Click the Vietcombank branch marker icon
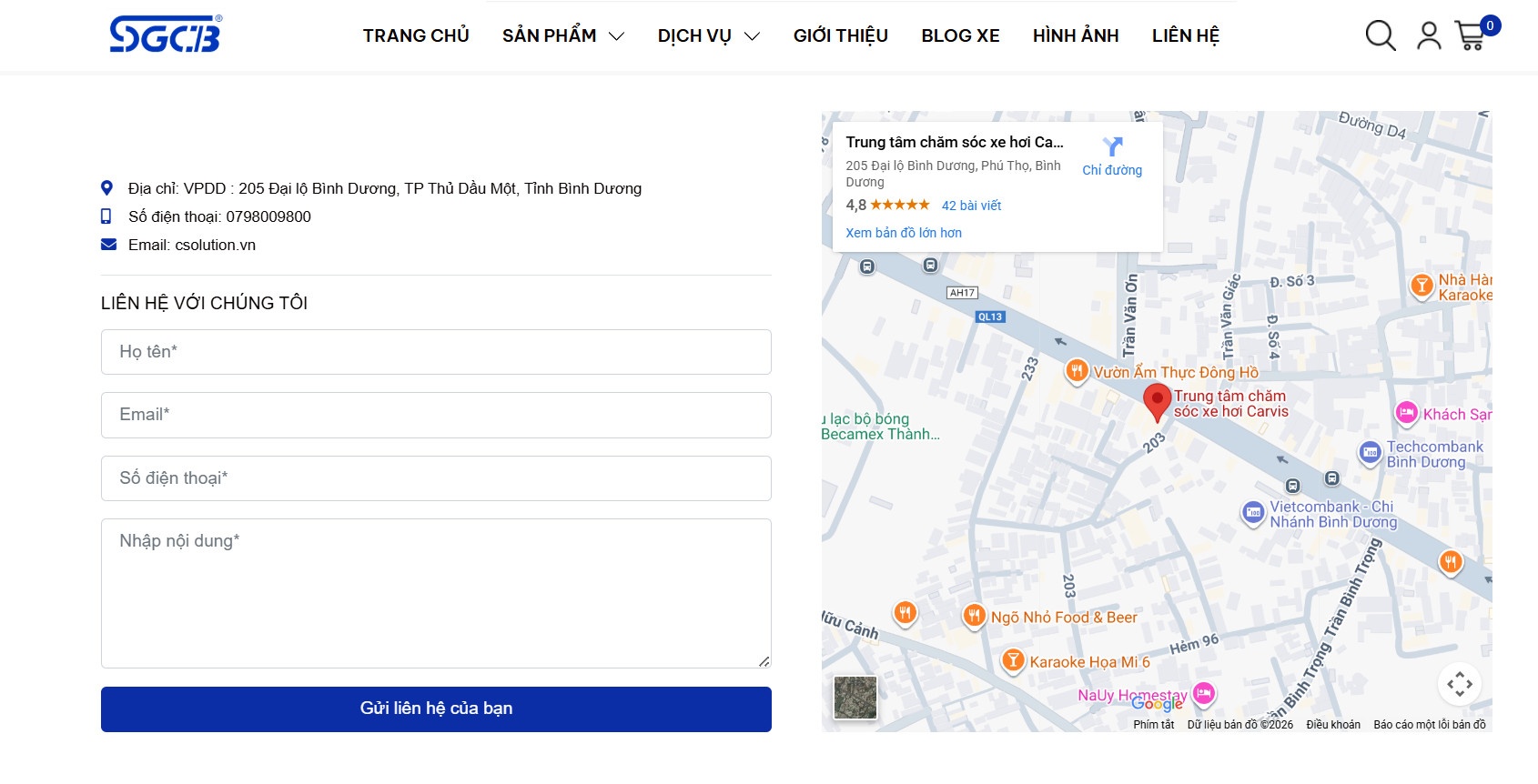The height and width of the screenshot is (784, 1538). pos(1253,513)
